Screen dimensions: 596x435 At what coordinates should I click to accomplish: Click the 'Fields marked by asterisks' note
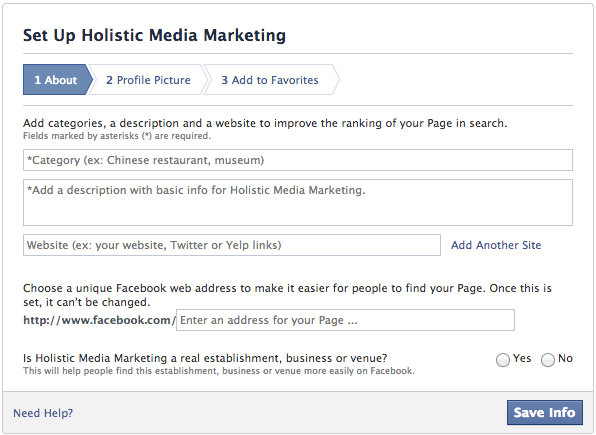coord(117,136)
